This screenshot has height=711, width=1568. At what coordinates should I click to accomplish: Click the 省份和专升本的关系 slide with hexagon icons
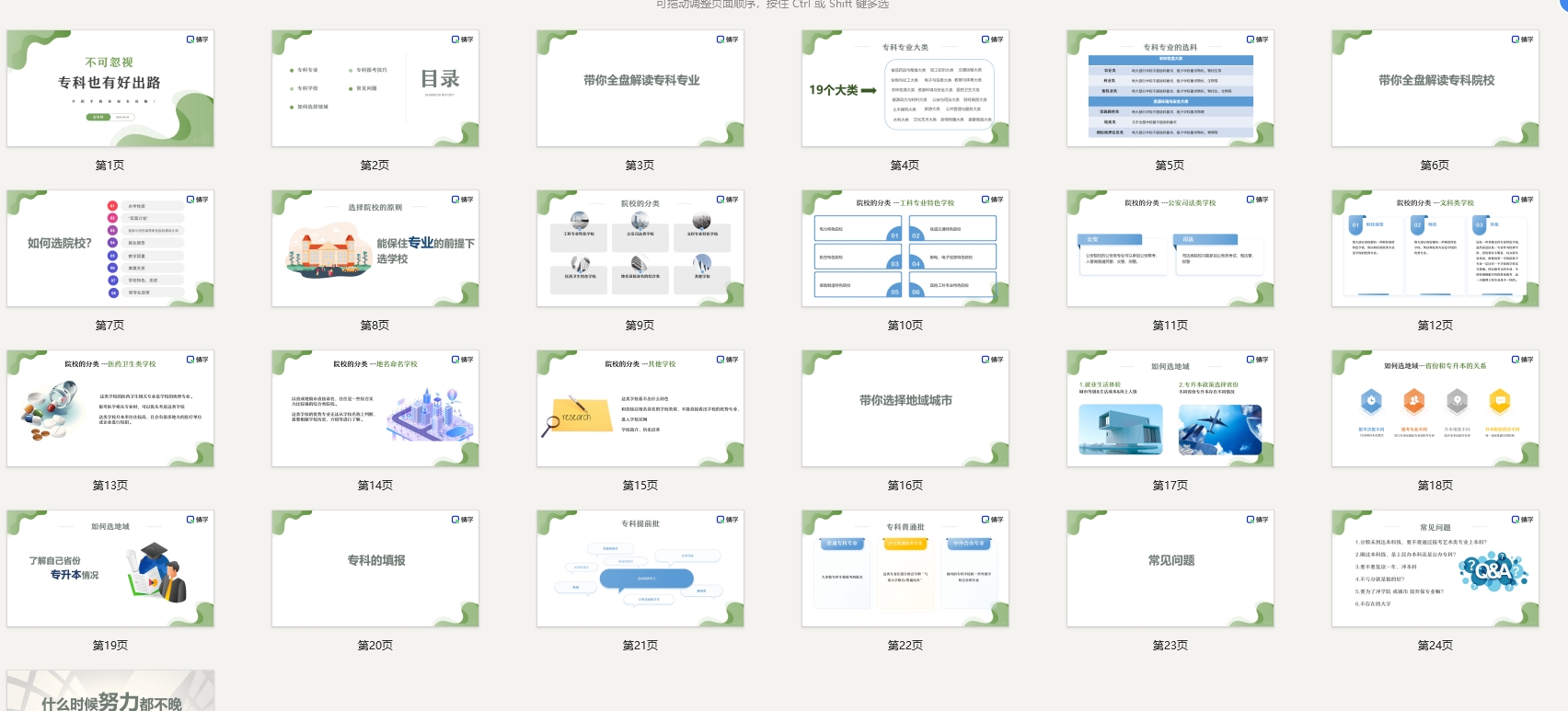click(x=1435, y=408)
